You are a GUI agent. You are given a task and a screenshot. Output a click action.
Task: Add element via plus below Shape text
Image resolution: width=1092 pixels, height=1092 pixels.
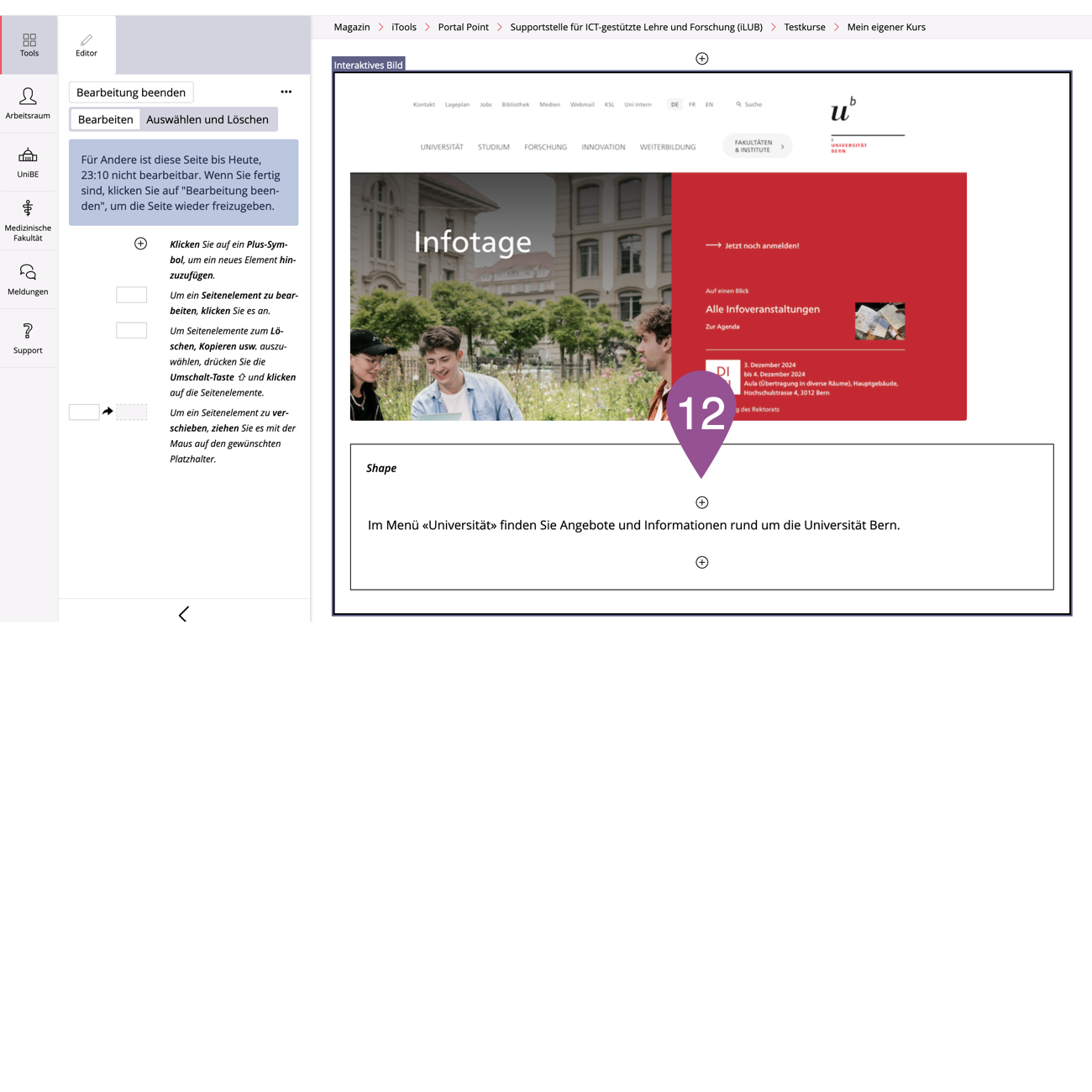702,563
